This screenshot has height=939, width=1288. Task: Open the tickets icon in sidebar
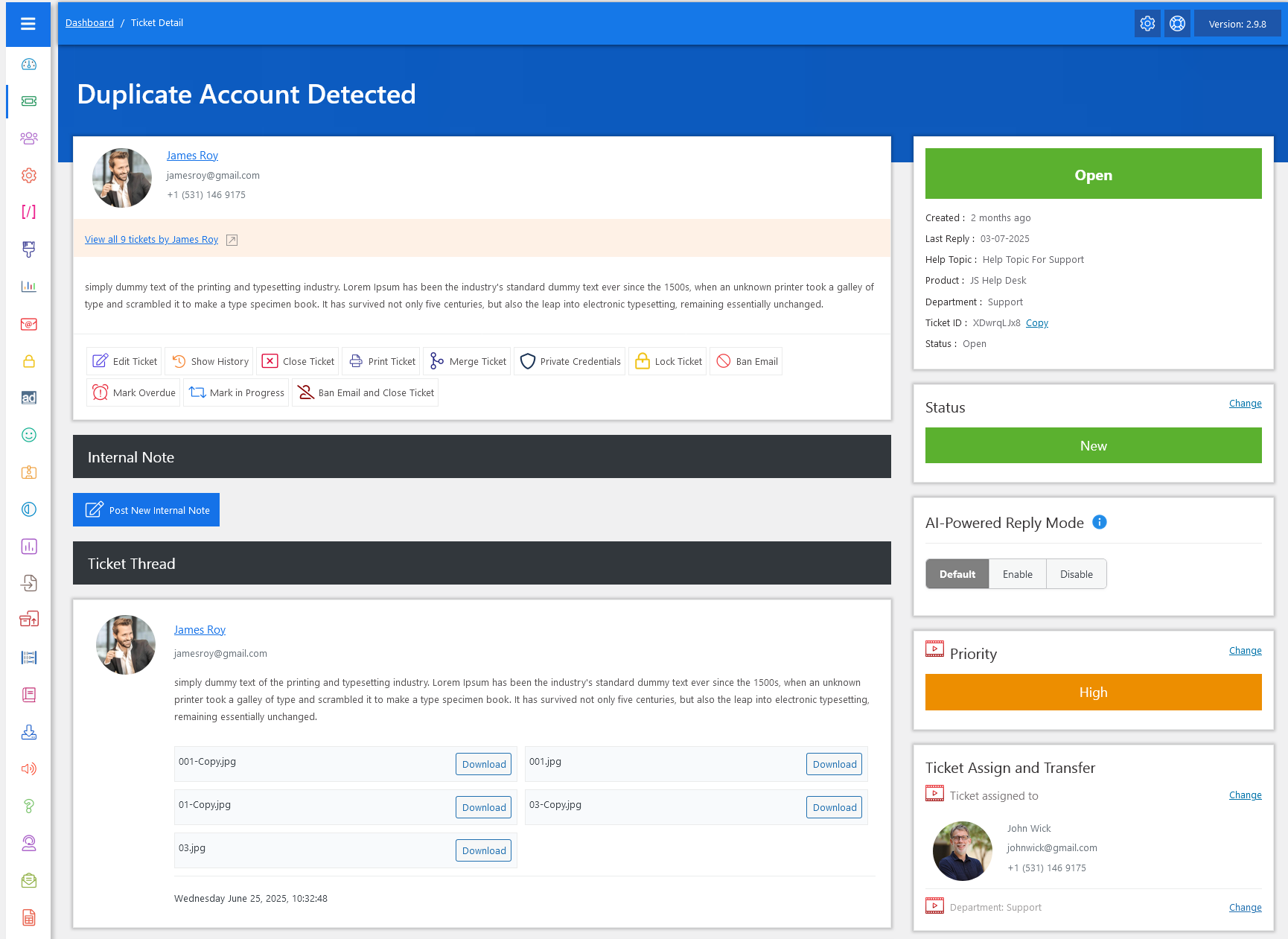29,101
